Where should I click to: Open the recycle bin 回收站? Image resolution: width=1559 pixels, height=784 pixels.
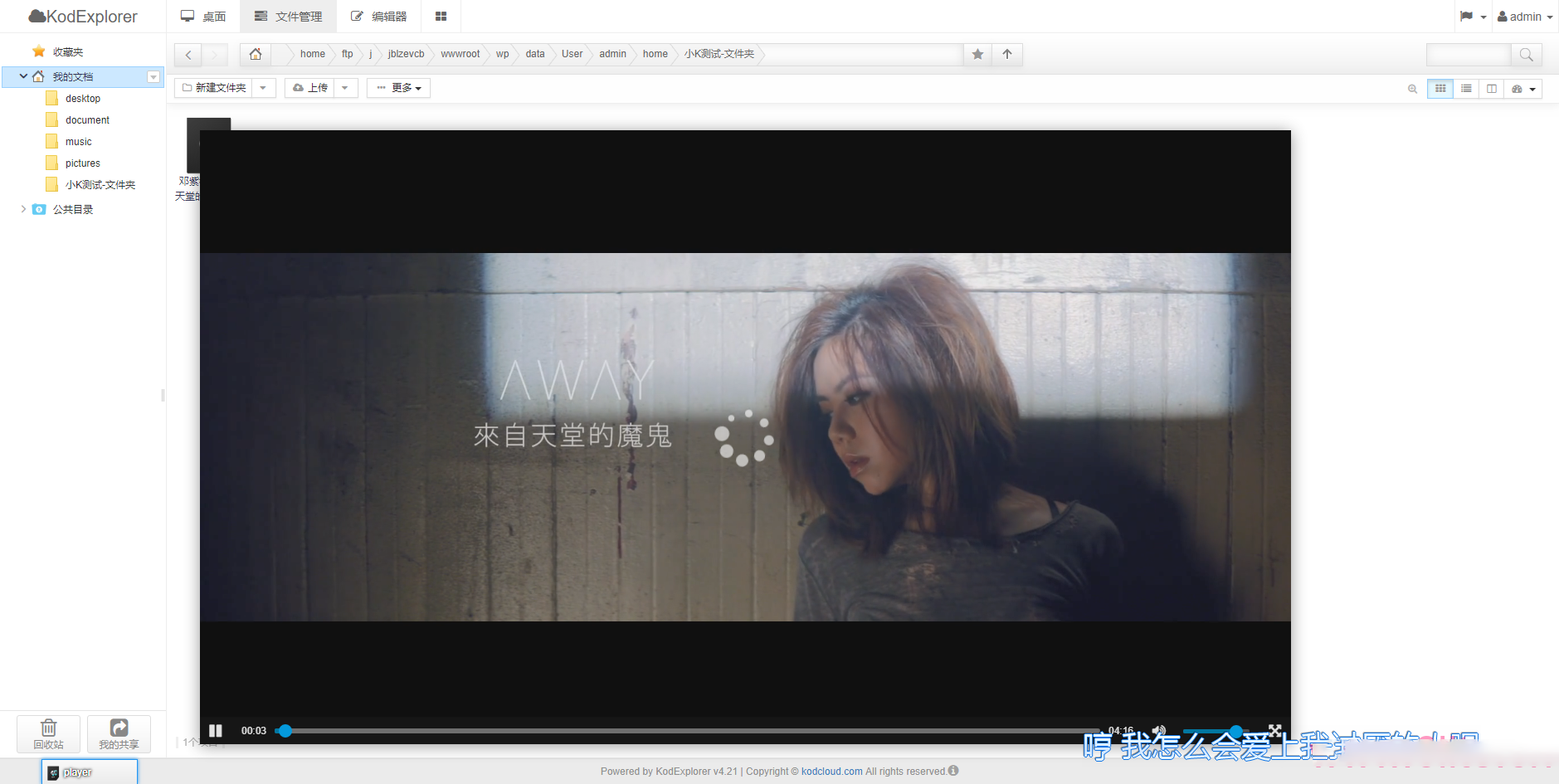click(x=49, y=733)
